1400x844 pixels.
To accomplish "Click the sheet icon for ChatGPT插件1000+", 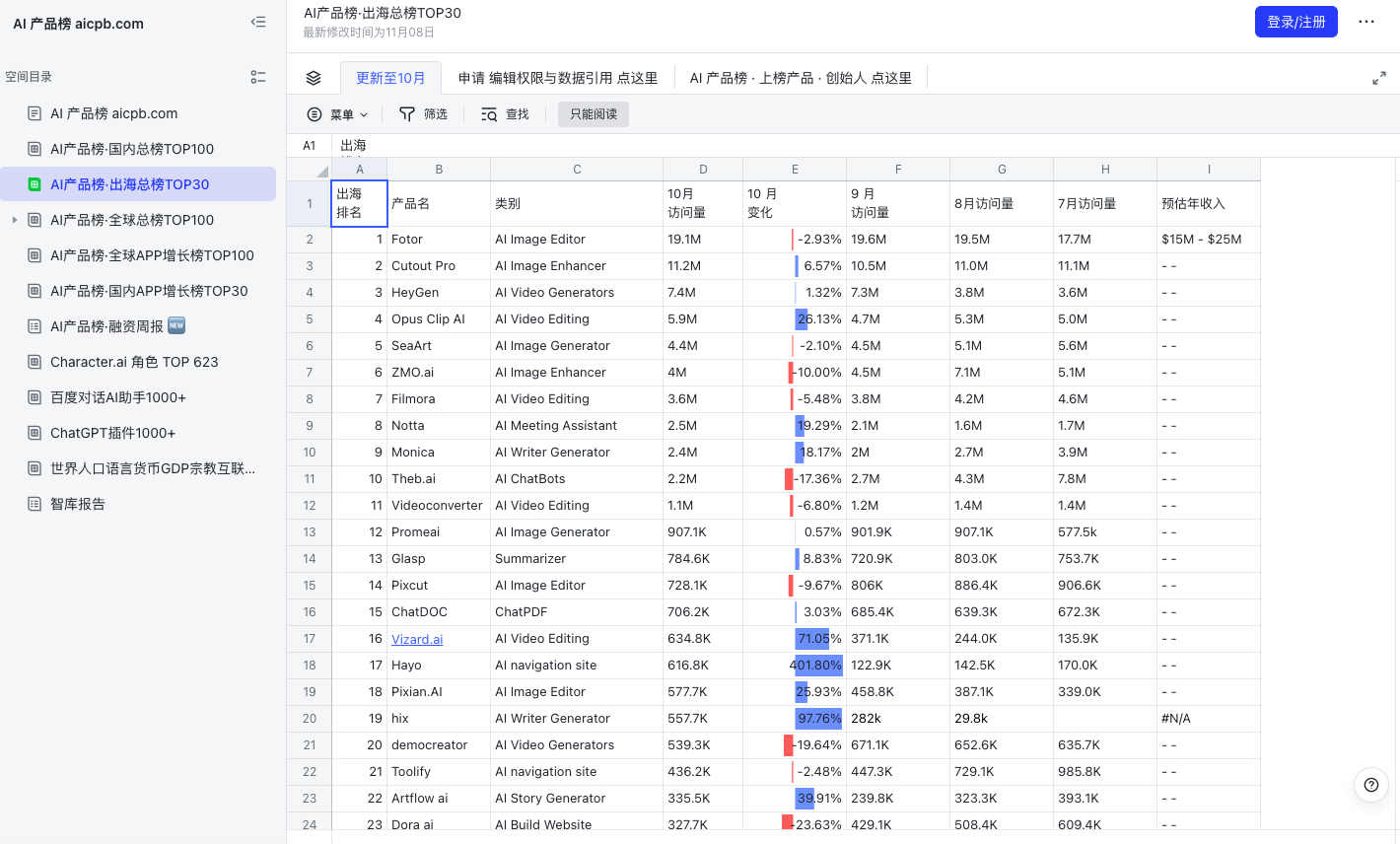I will (x=35, y=433).
